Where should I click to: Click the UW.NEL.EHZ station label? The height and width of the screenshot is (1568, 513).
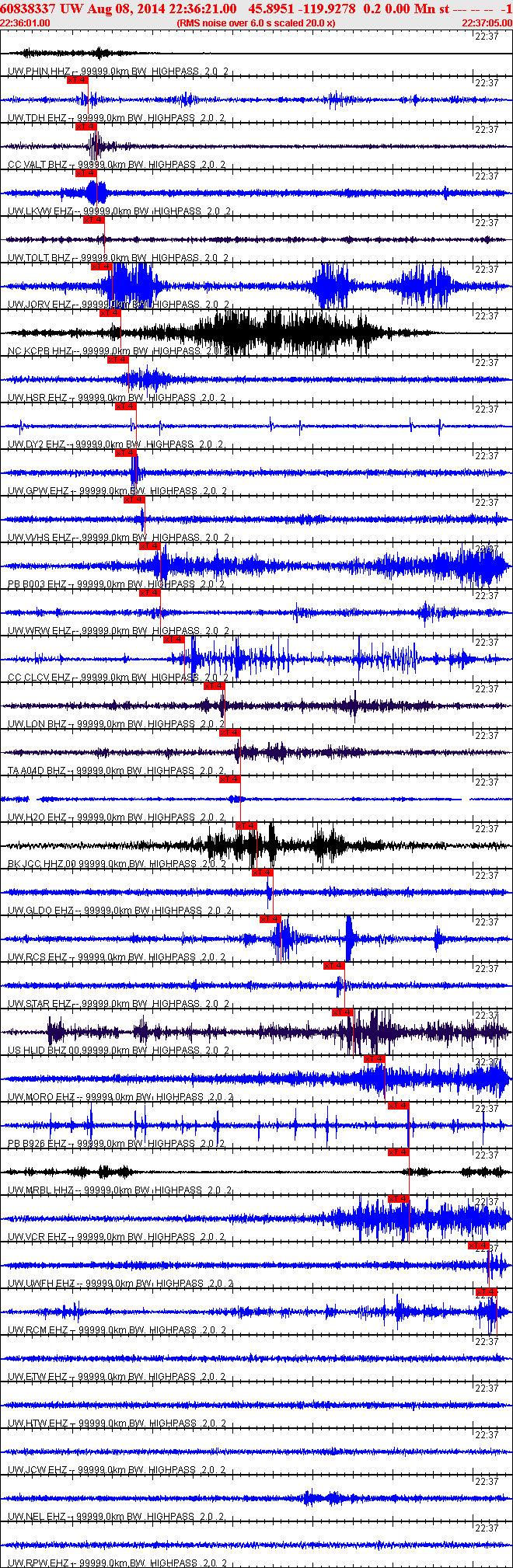click(x=38, y=1517)
